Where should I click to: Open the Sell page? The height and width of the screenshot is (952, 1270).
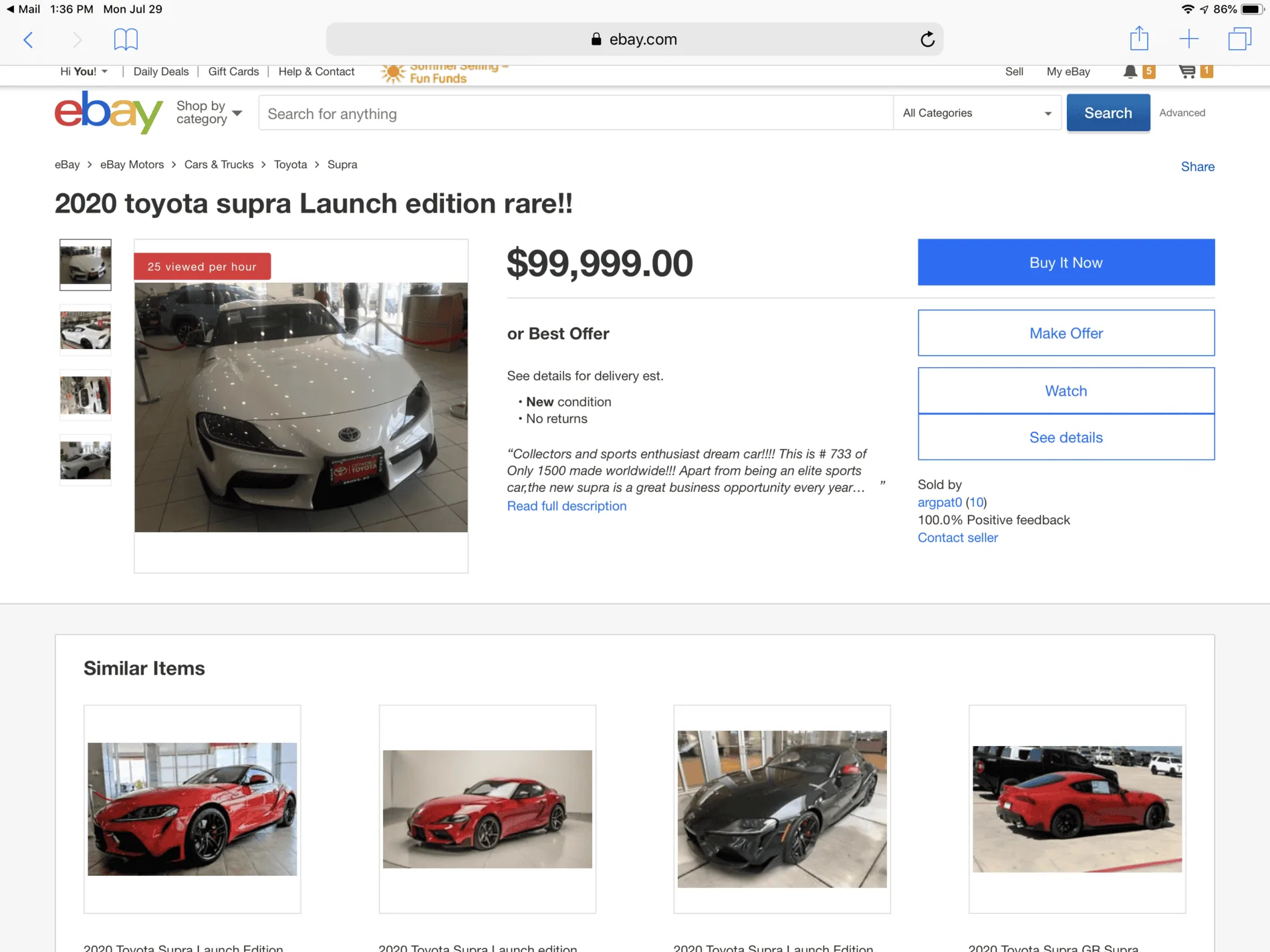pos(1014,72)
